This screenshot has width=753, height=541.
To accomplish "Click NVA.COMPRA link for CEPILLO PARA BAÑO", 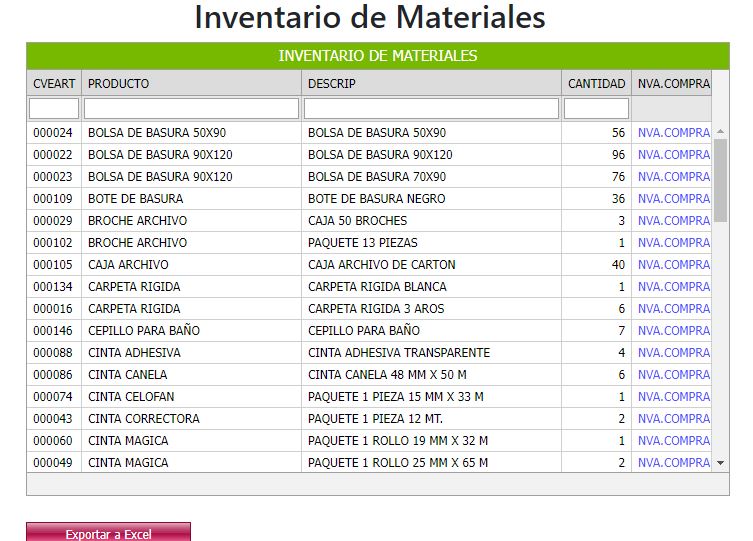I will (673, 331).
